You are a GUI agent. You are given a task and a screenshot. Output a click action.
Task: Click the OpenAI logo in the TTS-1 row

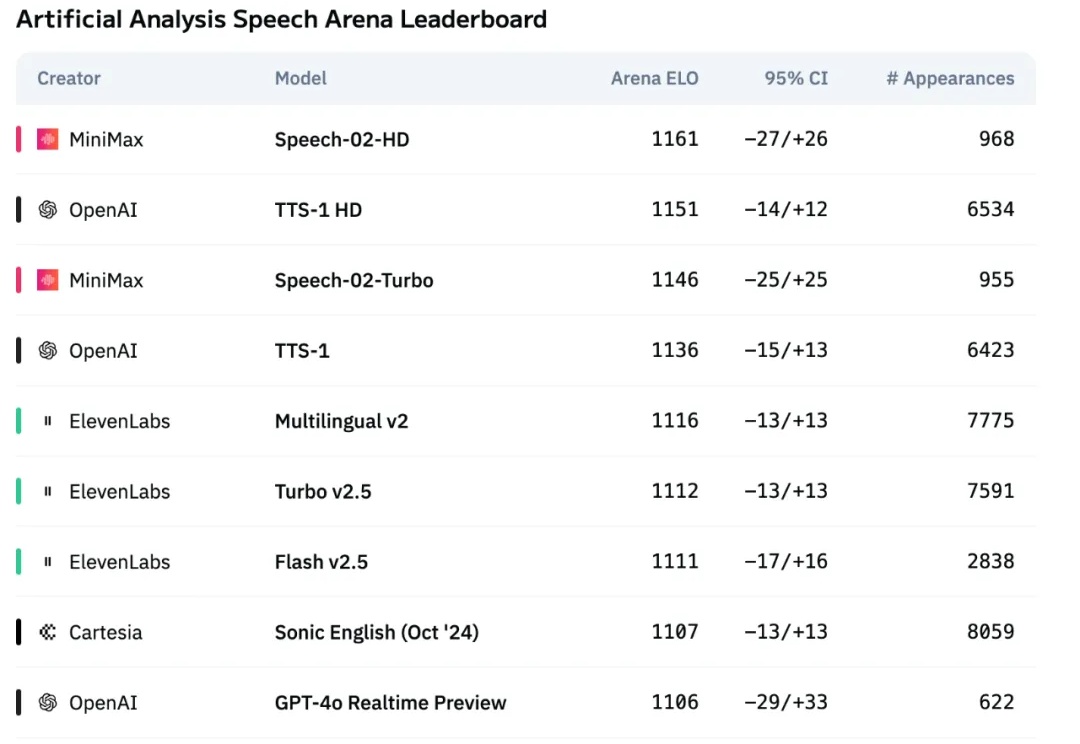click(x=48, y=350)
